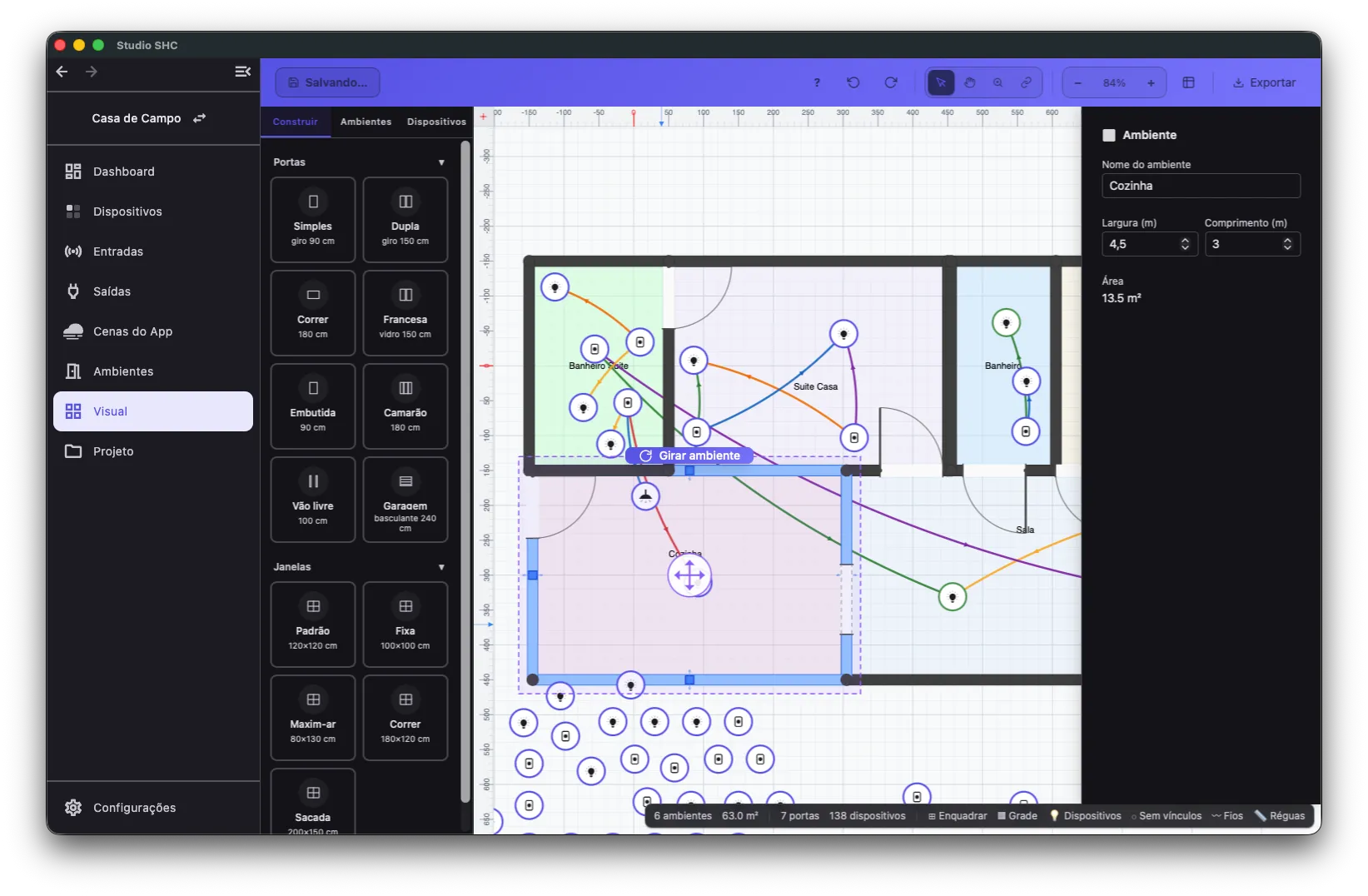Edit the Nome do ambiente field
The width and height of the screenshot is (1368, 896).
tap(1201, 186)
